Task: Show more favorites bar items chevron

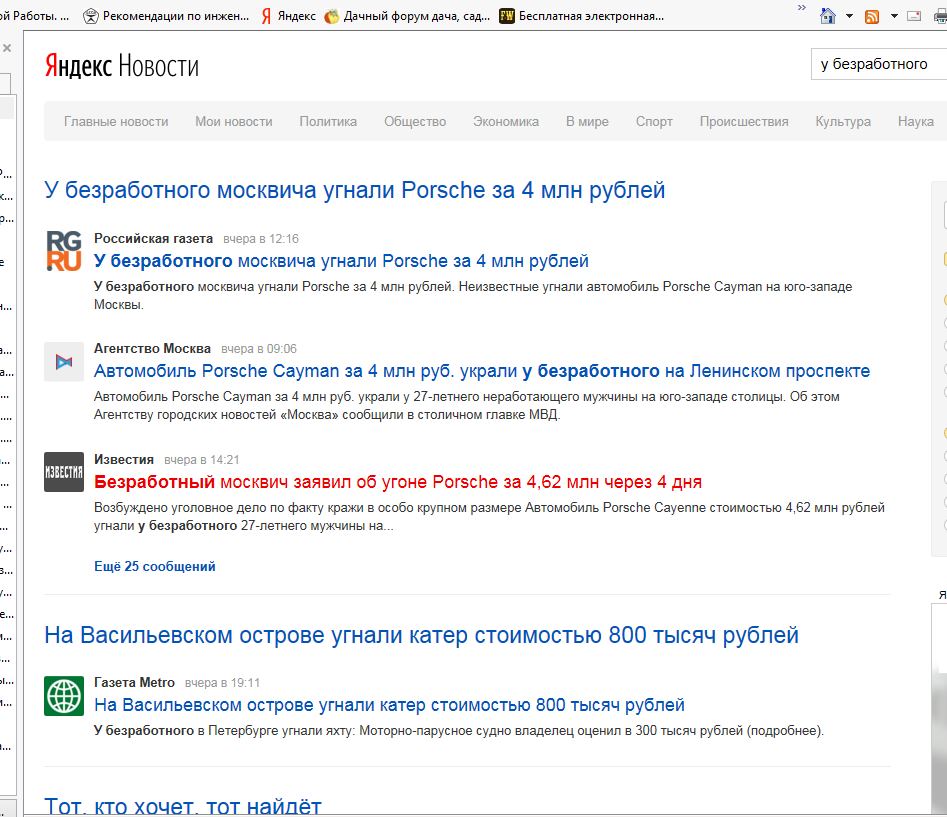Action: point(802,8)
